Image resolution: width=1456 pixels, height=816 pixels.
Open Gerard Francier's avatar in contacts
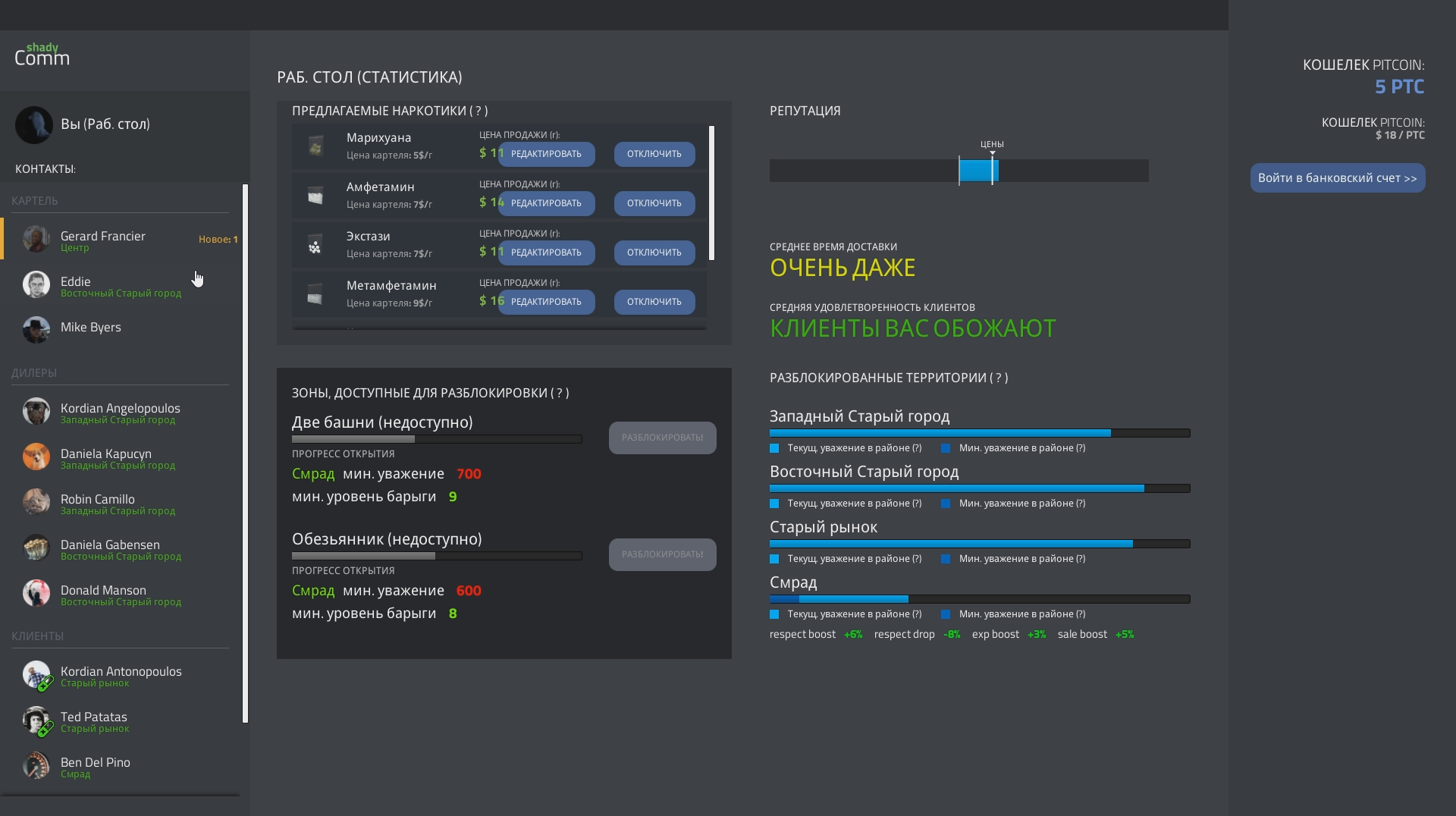pyautogui.click(x=36, y=240)
